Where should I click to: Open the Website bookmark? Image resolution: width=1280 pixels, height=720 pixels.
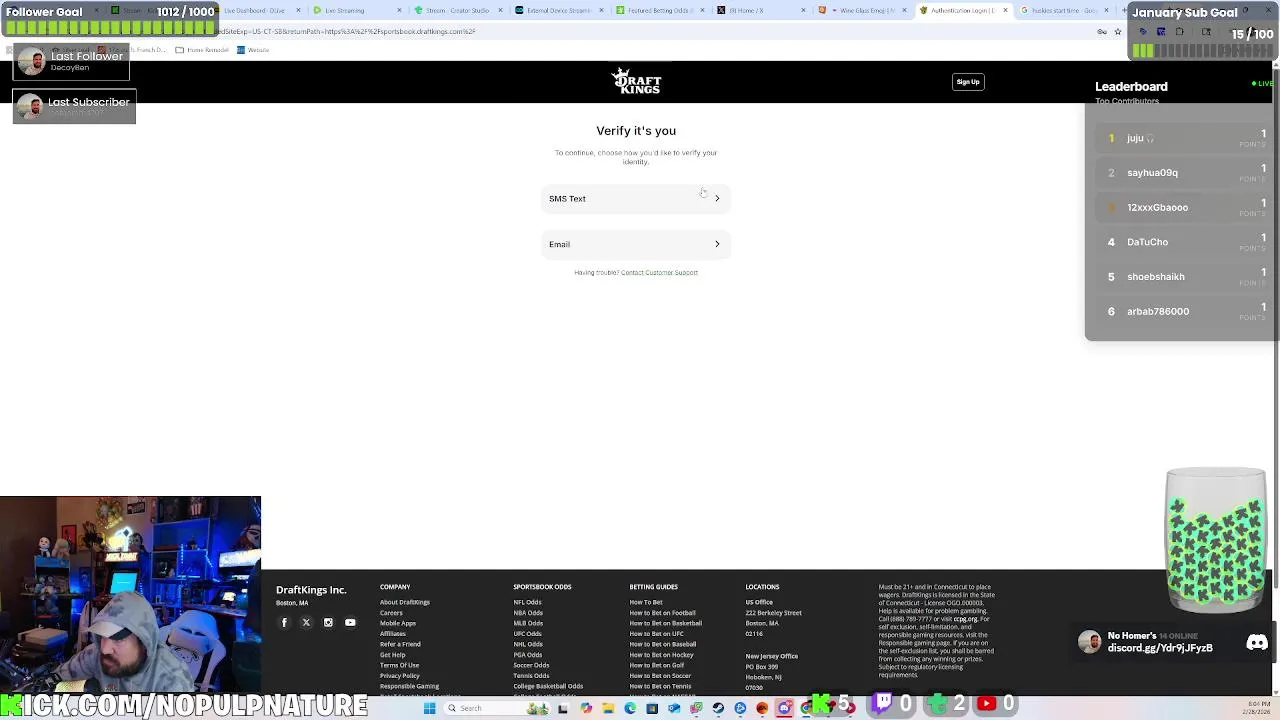coord(253,50)
